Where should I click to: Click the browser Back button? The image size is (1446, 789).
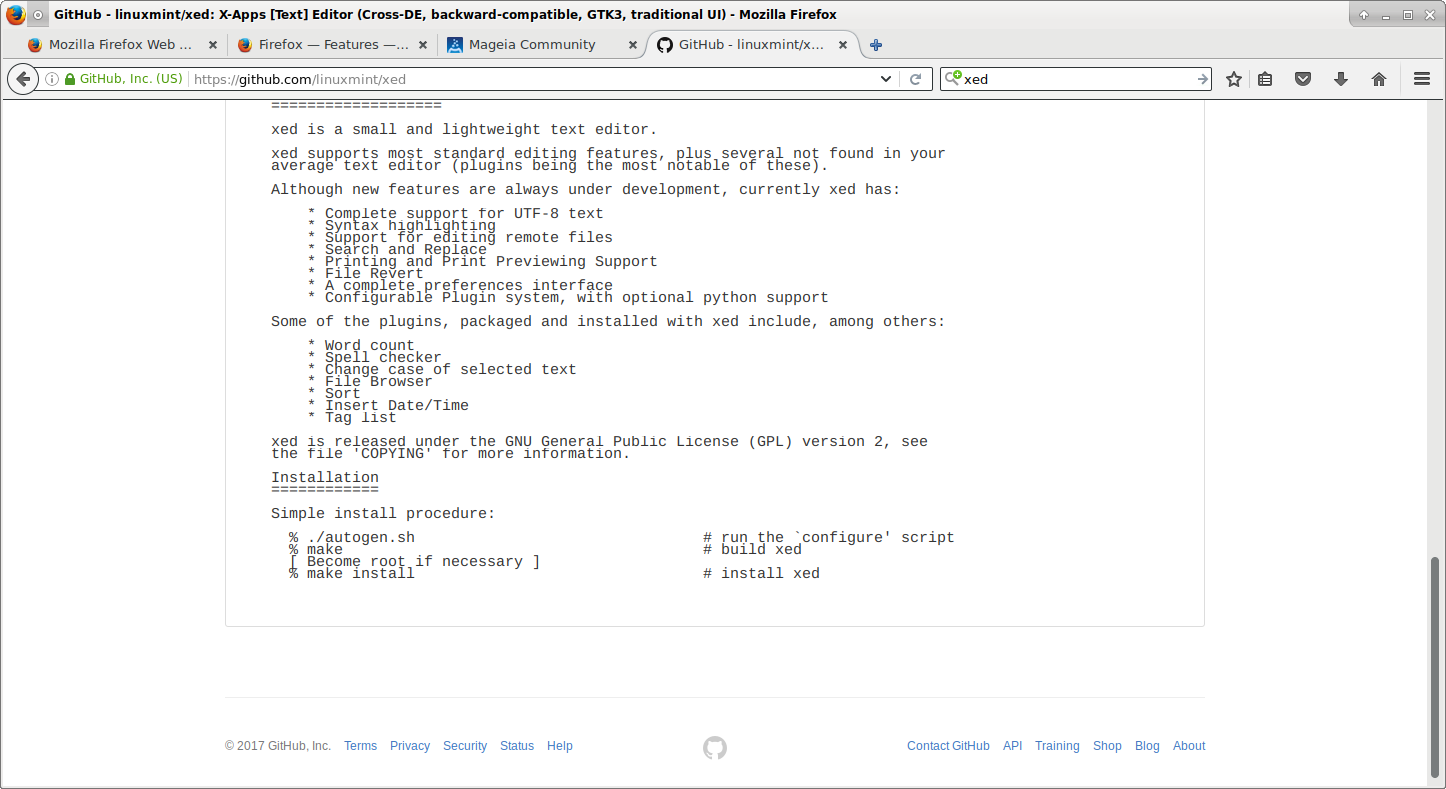pyautogui.click(x=22, y=79)
